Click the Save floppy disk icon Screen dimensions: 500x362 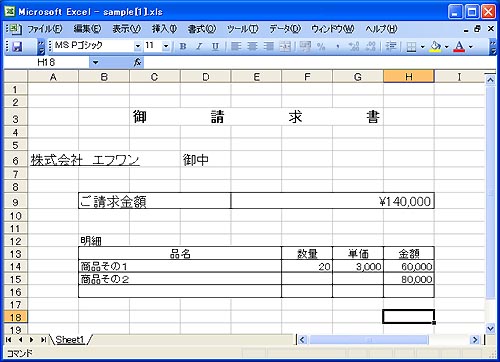(x=17, y=46)
